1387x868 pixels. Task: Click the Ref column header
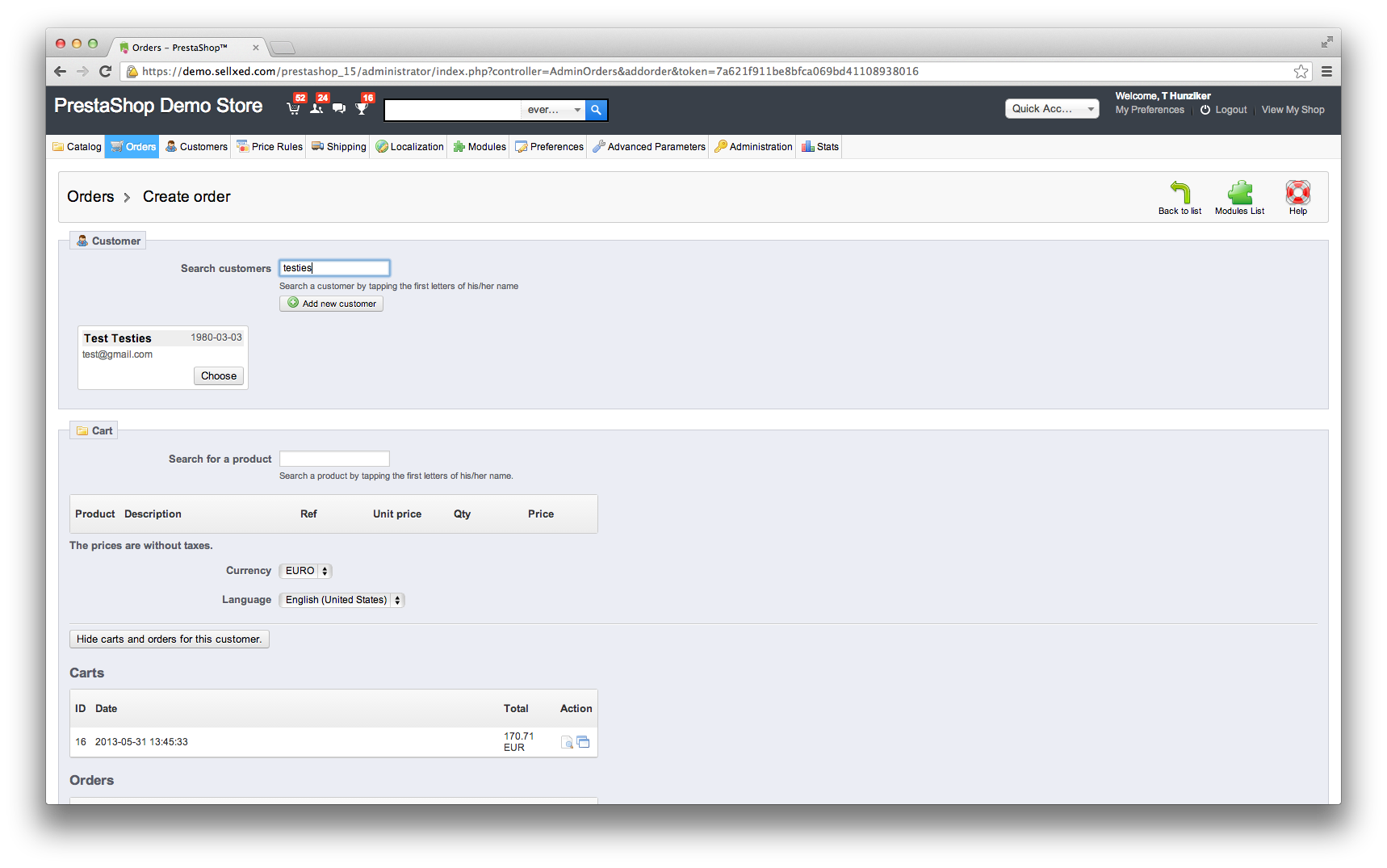[x=308, y=514]
